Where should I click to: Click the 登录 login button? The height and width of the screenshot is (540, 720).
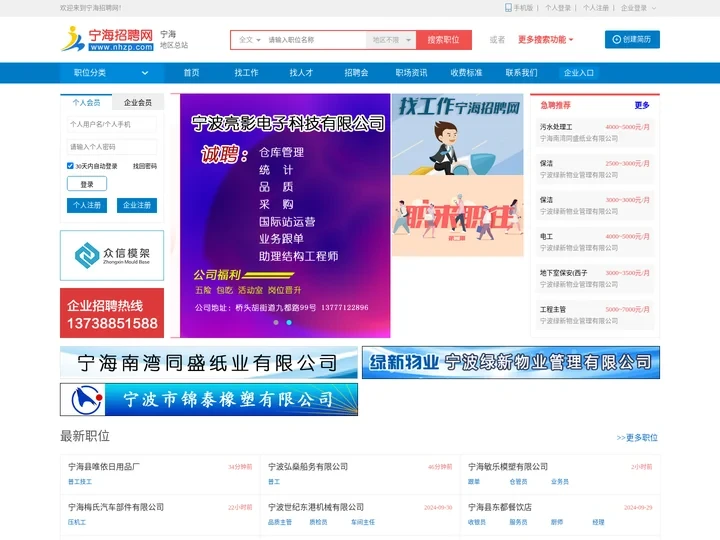(87, 184)
